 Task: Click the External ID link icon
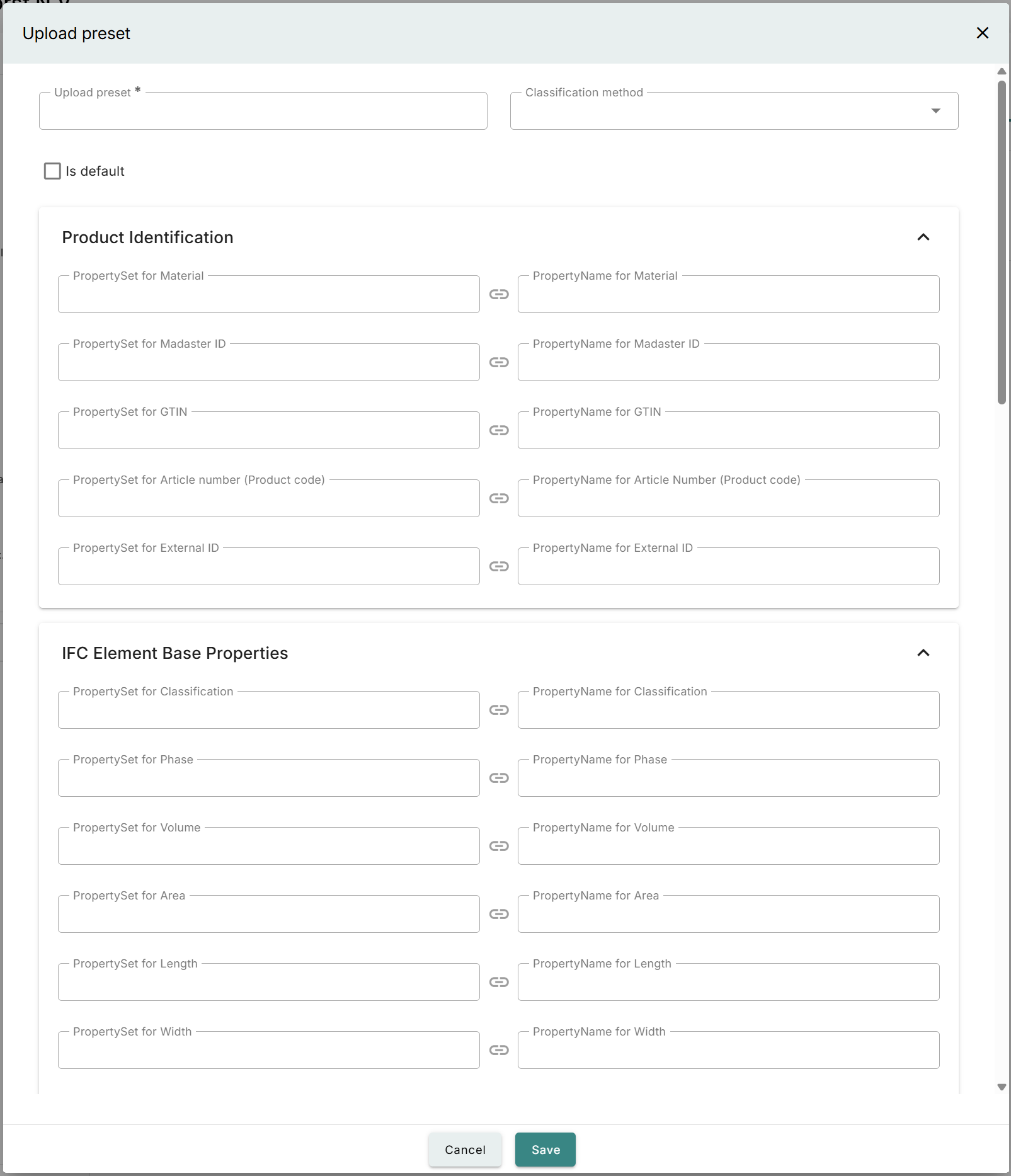(499, 566)
